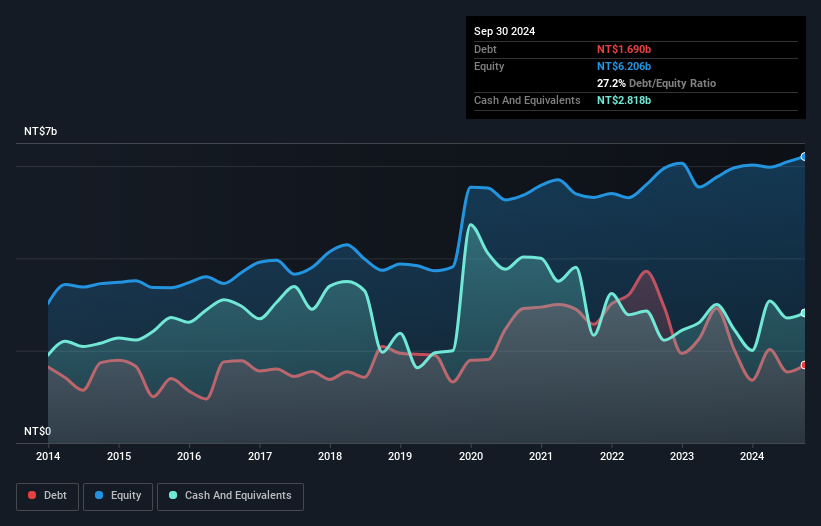Click Cash And Equivalents label in tooltip
Viewport: 821px width, 526px height.
click(x=527, y=100)
